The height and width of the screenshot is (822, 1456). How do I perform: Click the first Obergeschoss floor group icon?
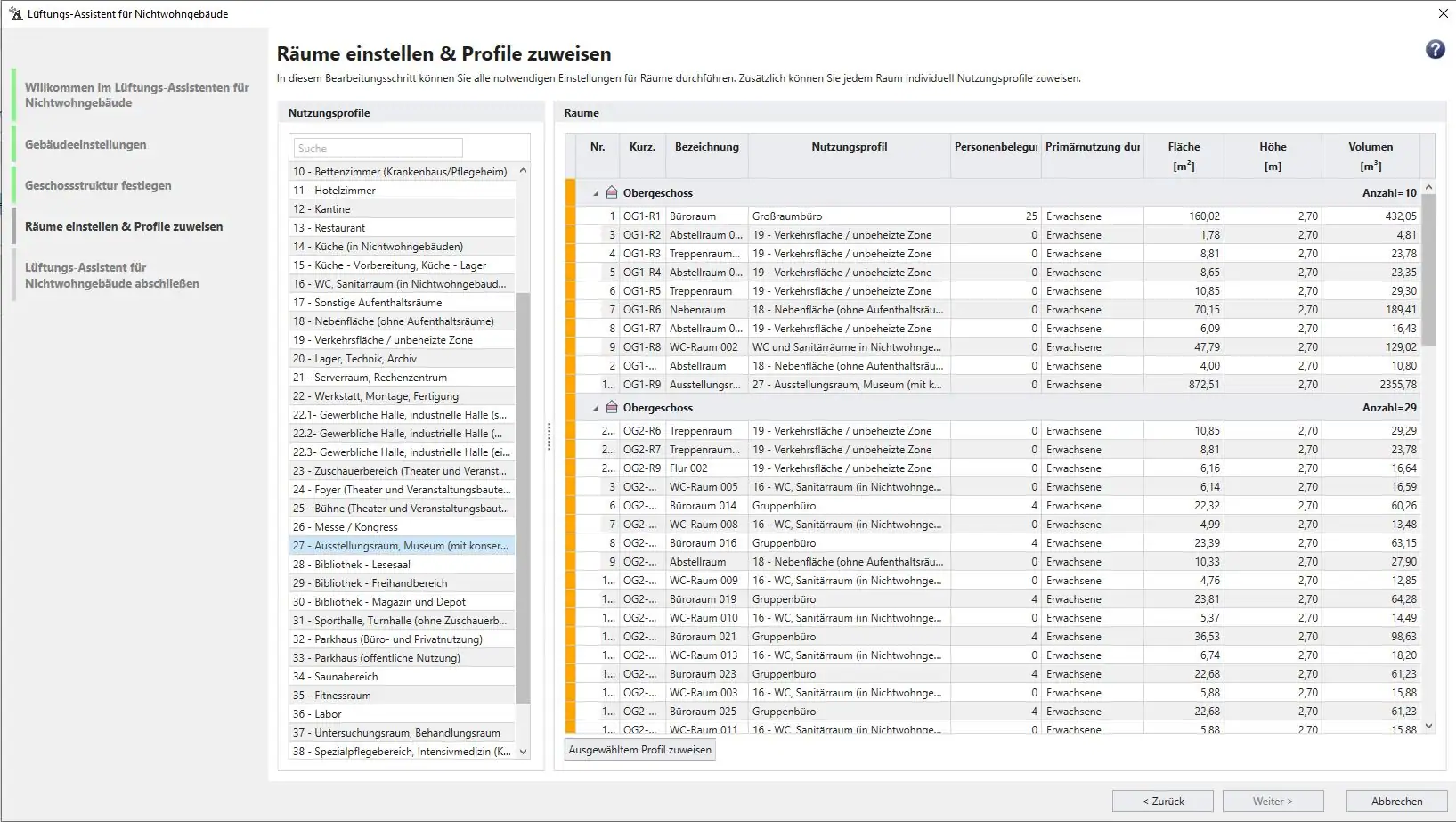coord(612,193)
